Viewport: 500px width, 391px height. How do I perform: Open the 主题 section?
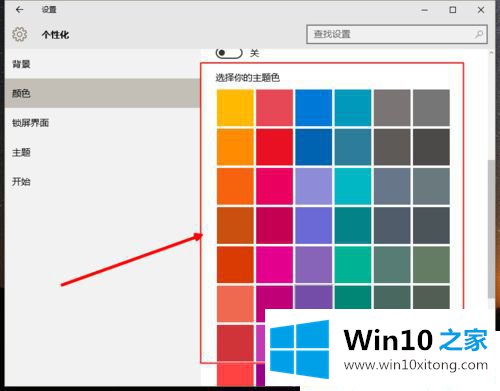pos(102,152)
